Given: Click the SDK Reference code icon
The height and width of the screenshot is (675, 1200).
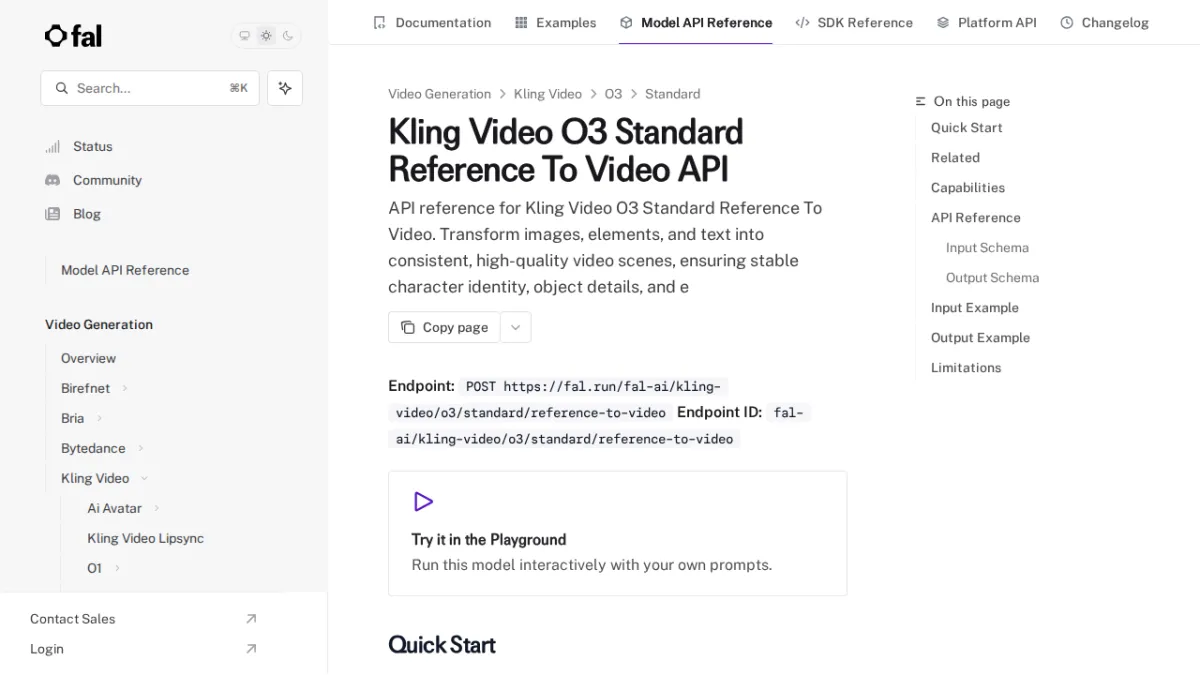Looking at the screenshot, I should [802, 22].
